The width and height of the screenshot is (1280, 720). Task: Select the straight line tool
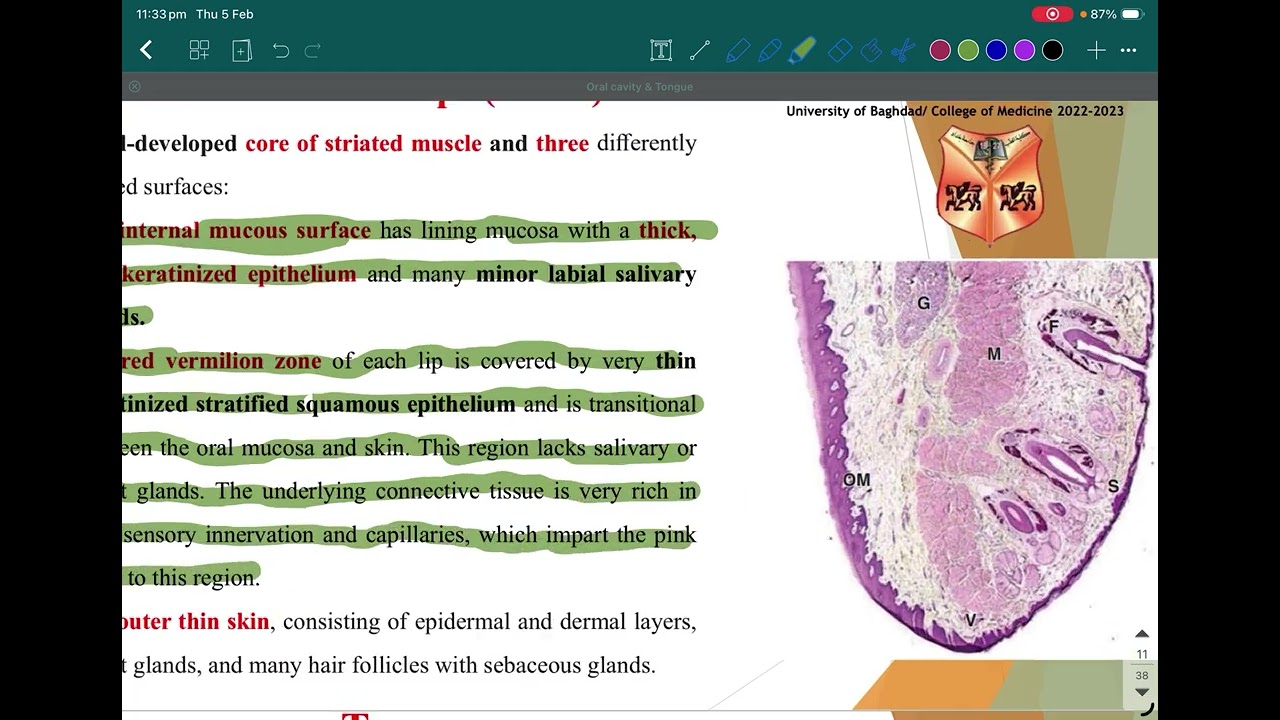coord(699,50)
